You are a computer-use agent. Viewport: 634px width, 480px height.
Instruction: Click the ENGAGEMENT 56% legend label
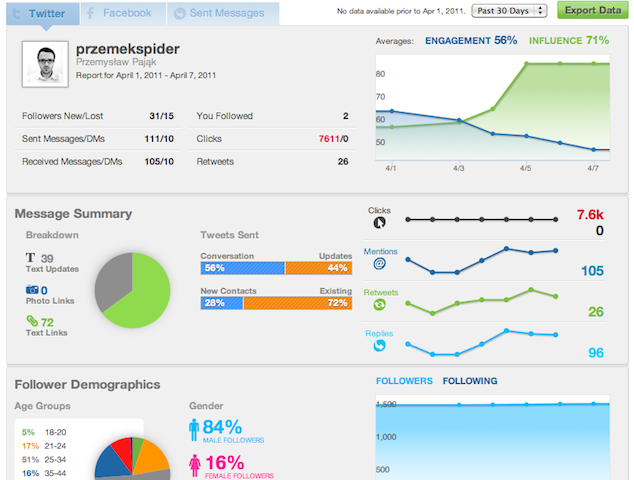[471, 40]
